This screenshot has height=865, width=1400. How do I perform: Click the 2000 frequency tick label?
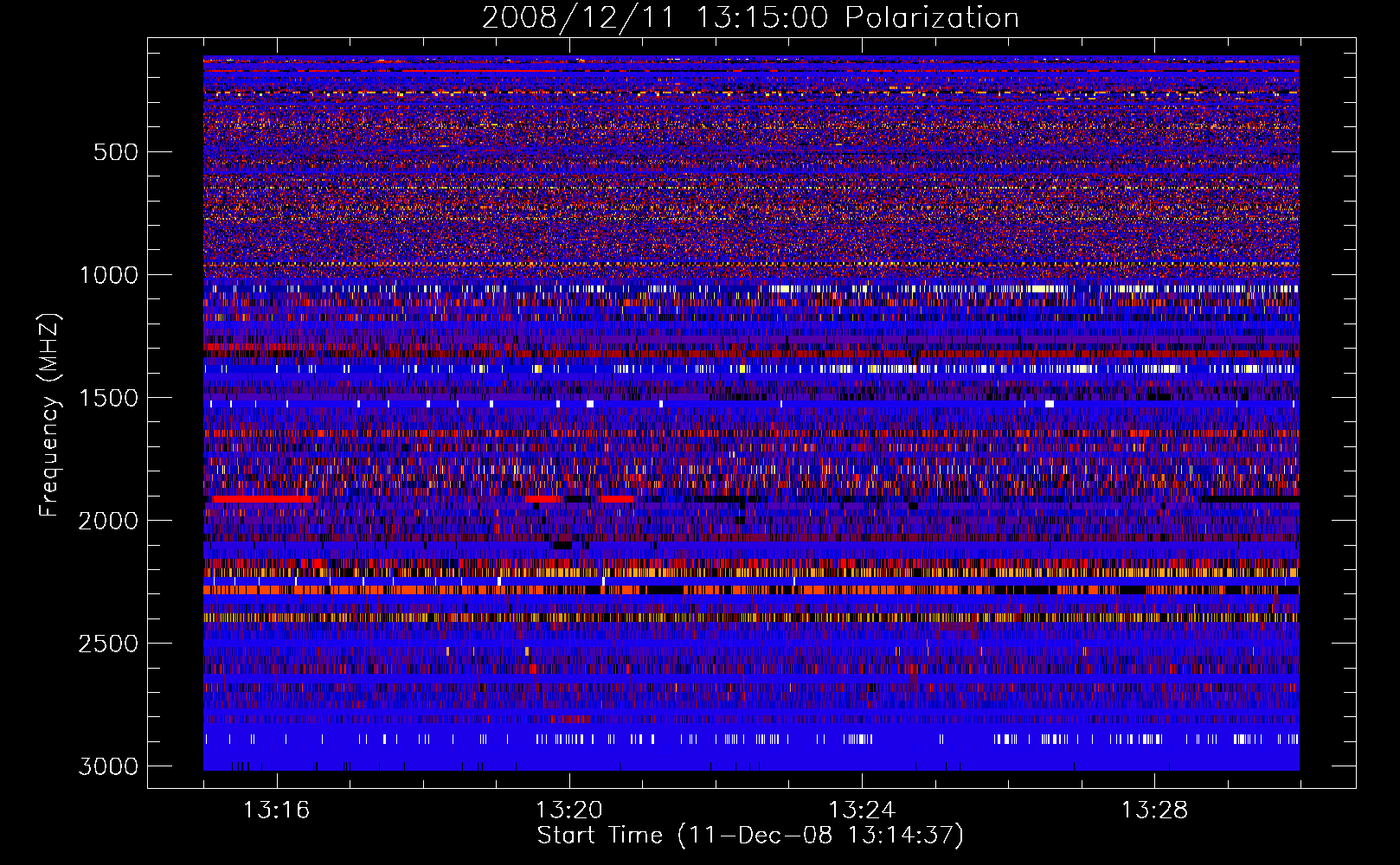[x=109, y=521]
